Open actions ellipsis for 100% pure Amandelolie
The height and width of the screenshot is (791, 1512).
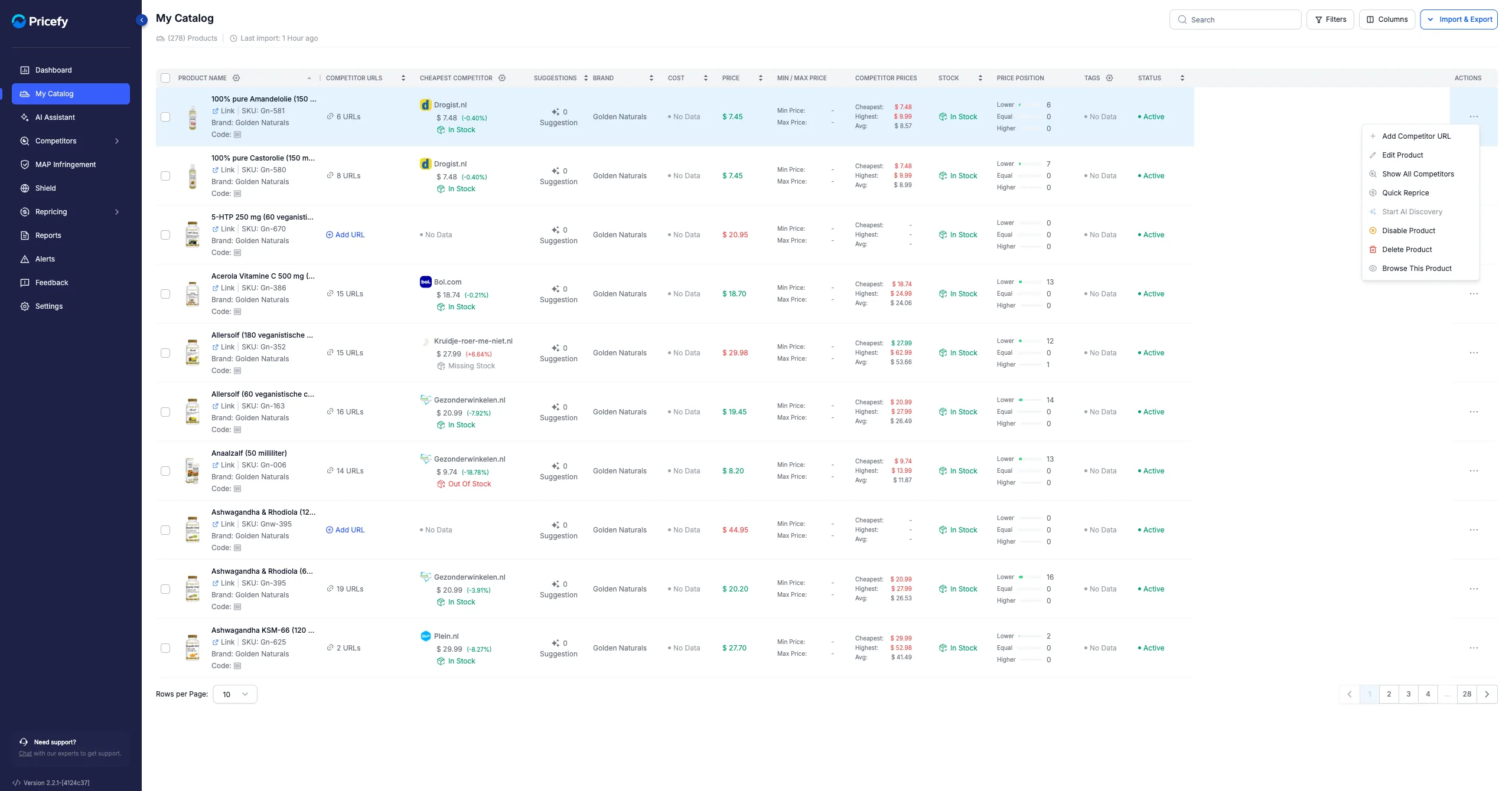point(1474,117)
